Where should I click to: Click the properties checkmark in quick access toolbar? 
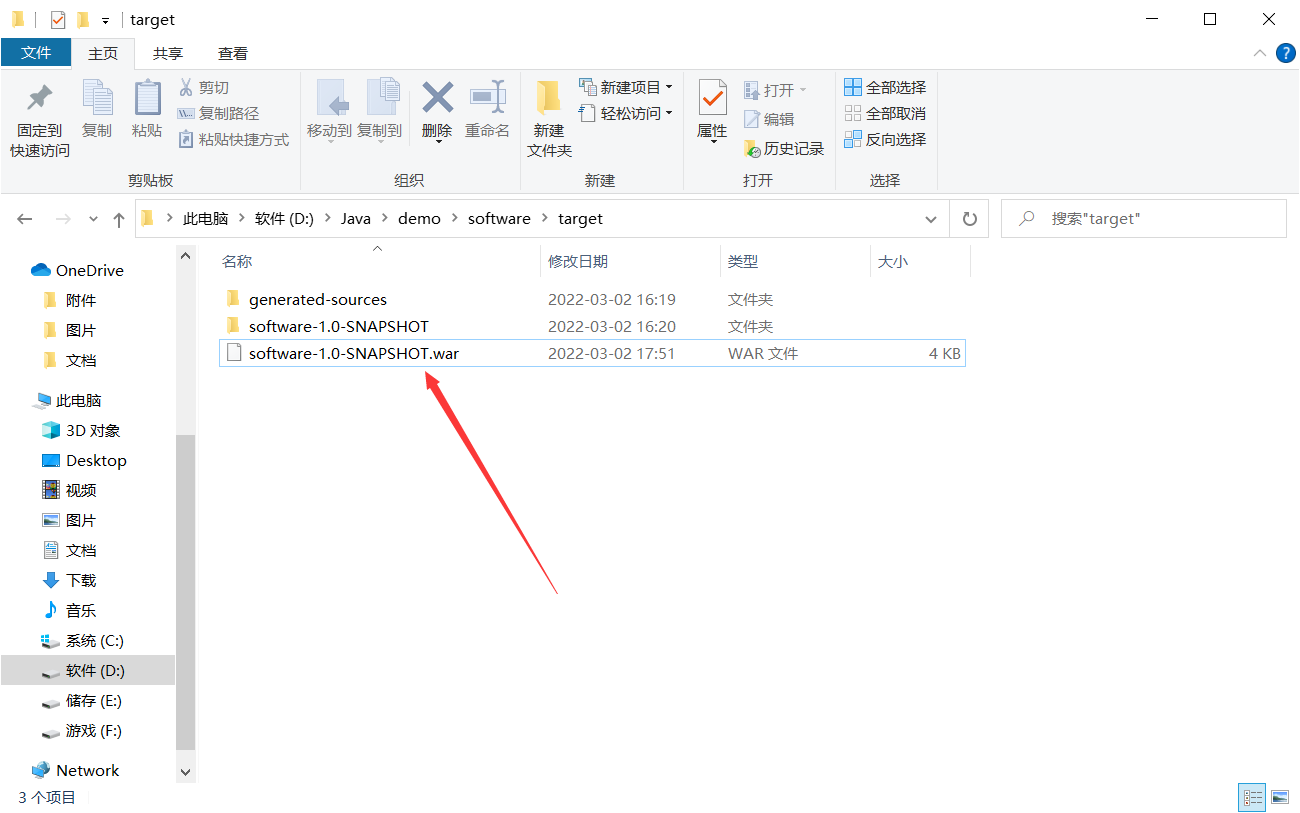click(x=58, y=19)
